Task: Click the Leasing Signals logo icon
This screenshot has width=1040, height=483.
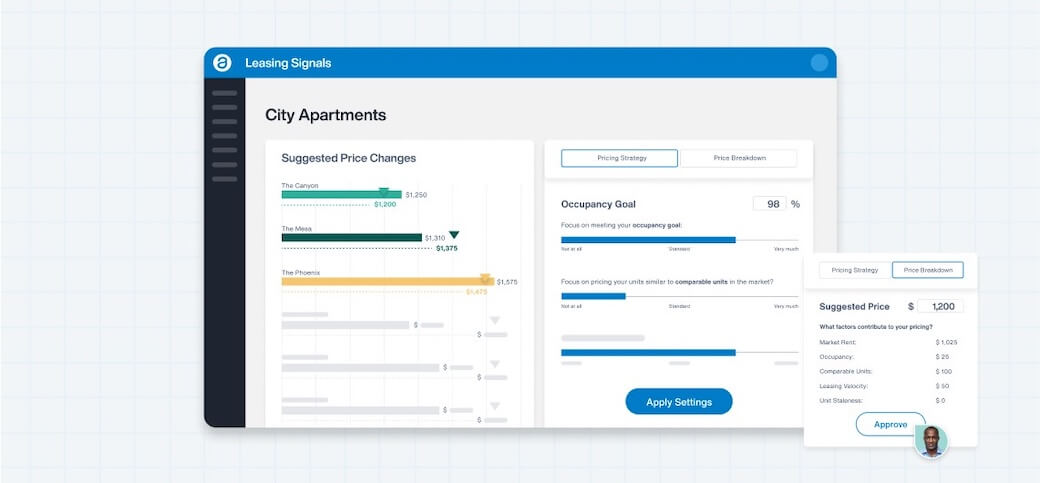Action: tap(222, 63)
